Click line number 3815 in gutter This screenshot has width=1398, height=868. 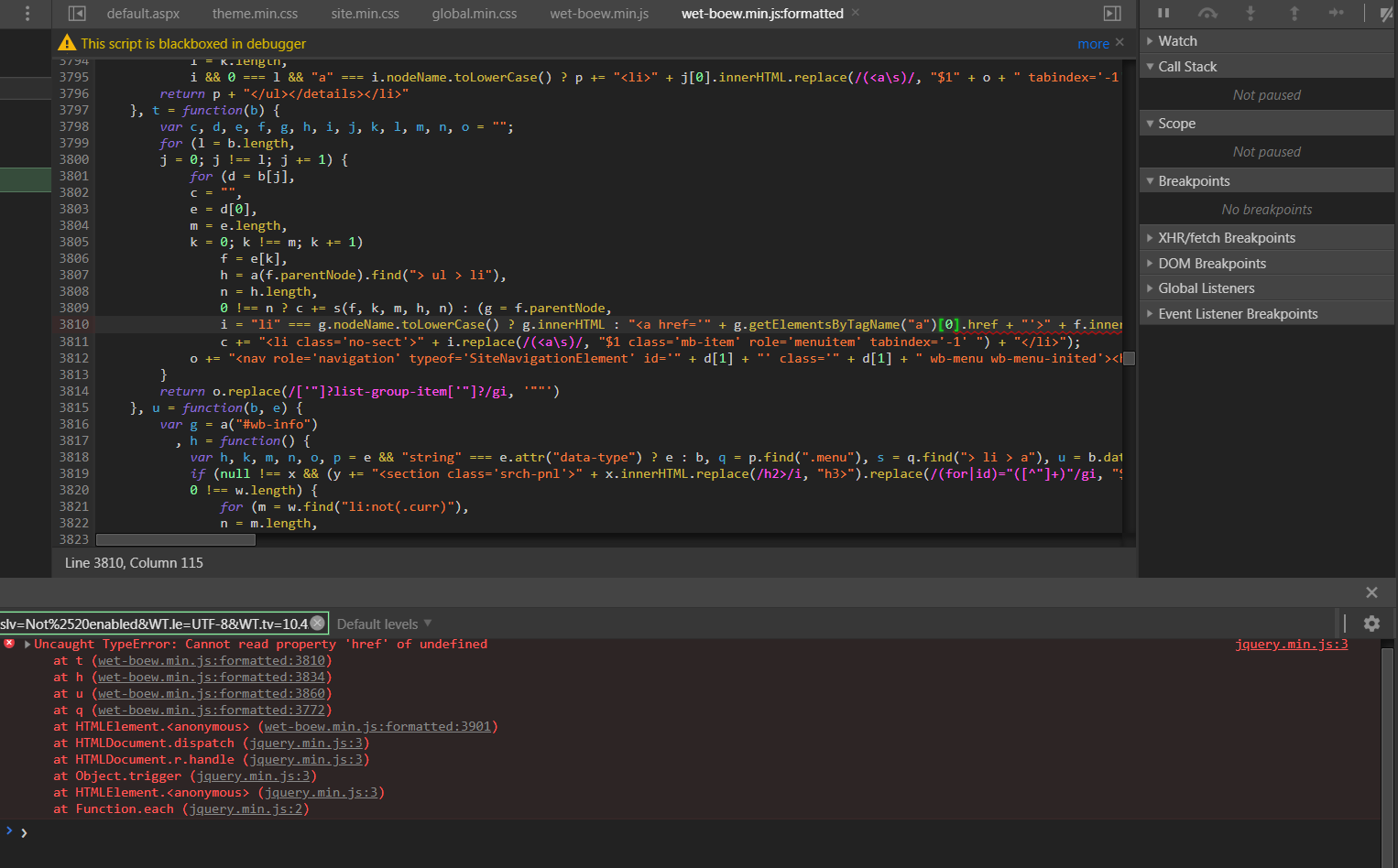coord(74,408)
